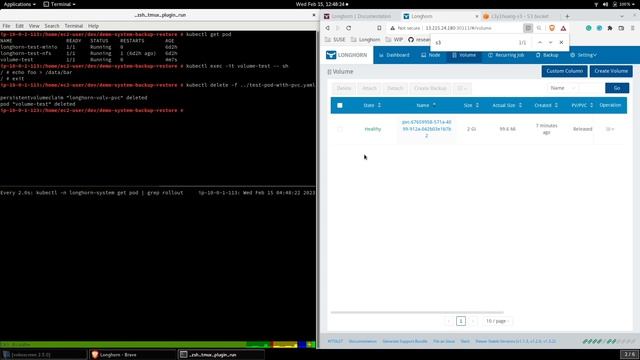The height and width of the screenshot is (360, 640).
Task: Click the Custom Column button
Action: pos(564,71)
